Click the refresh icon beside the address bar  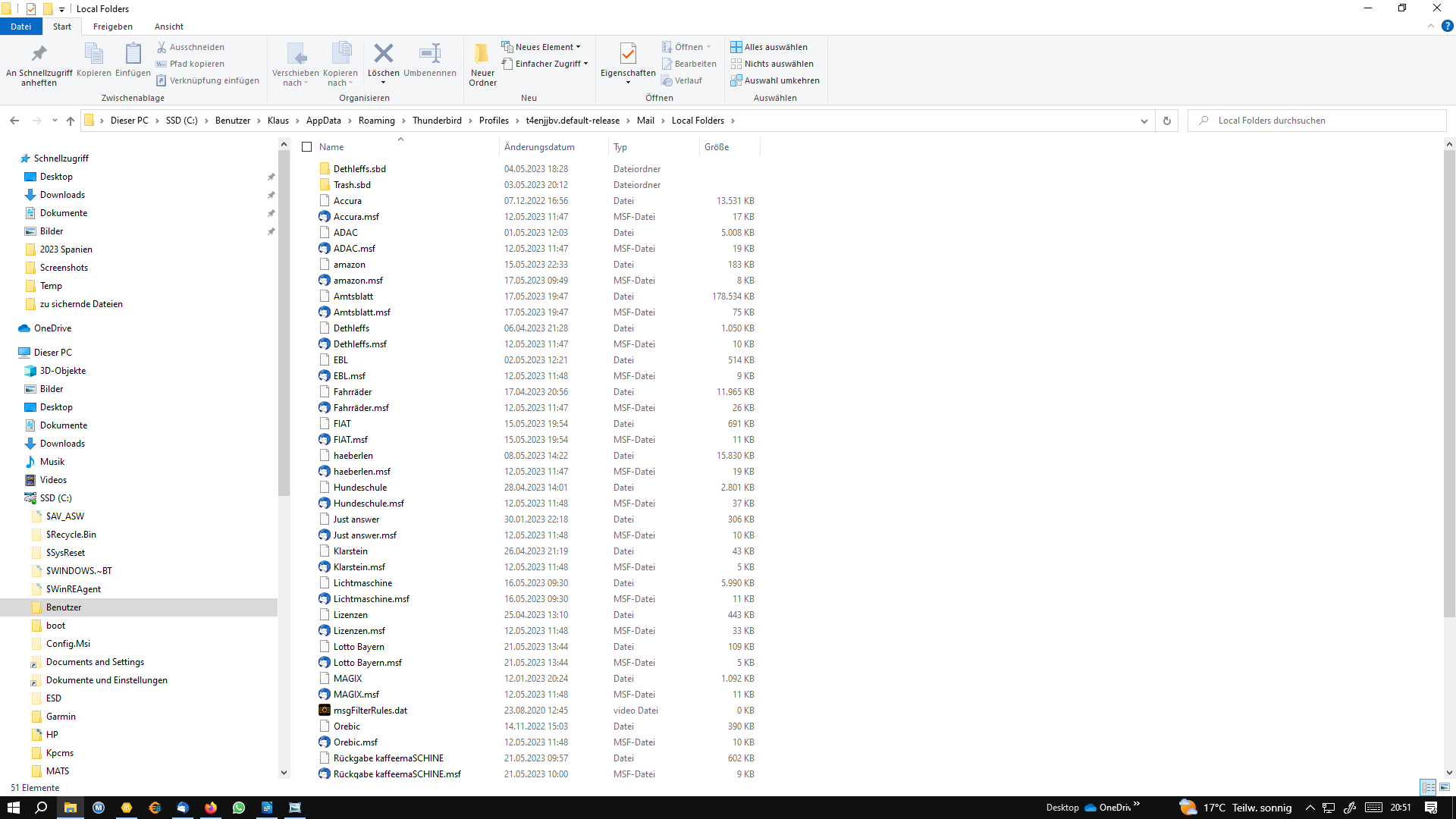click(x=1167, y=121)
